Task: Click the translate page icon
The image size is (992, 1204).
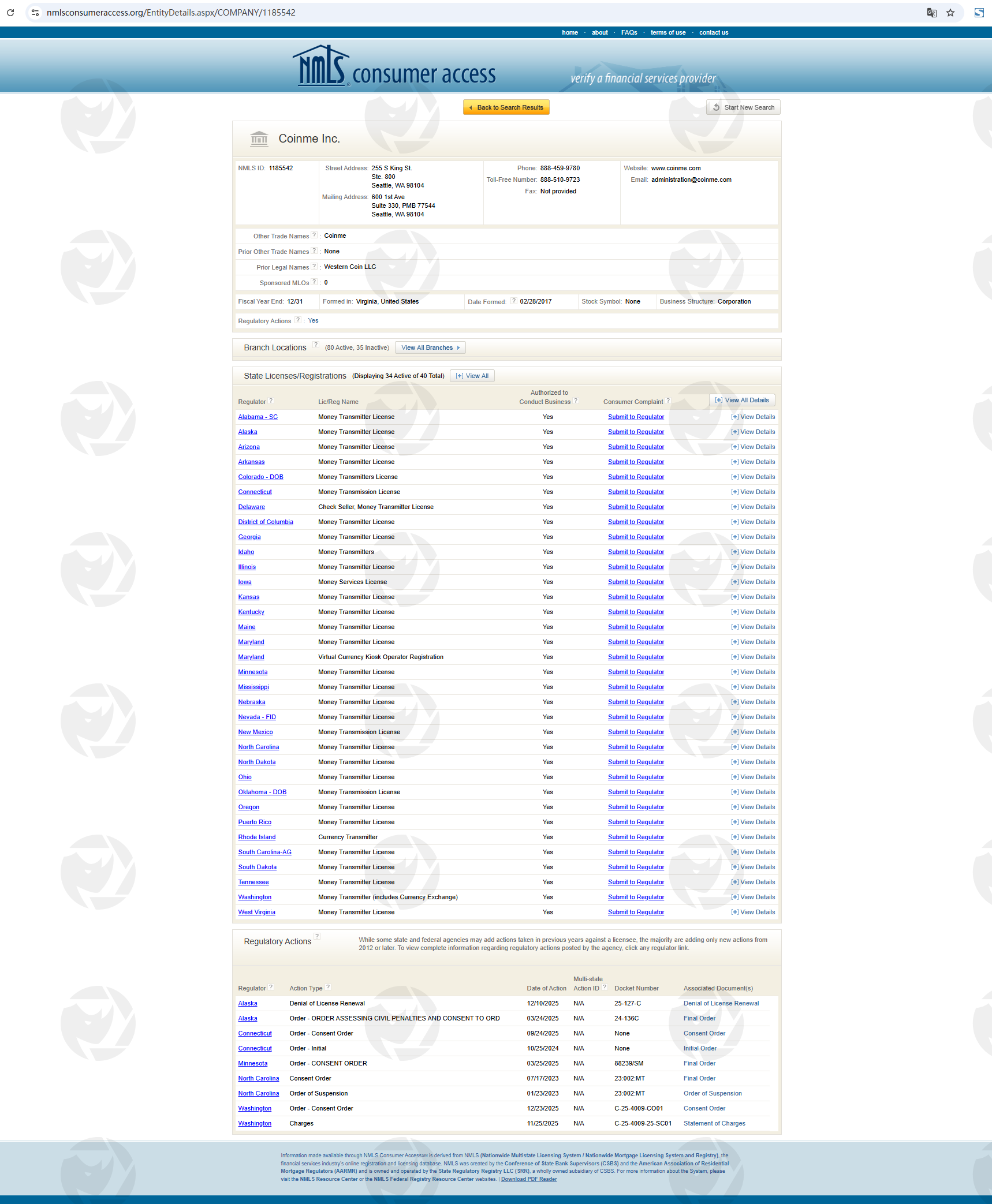Action: pyautogui.click(x=931, y=13)
